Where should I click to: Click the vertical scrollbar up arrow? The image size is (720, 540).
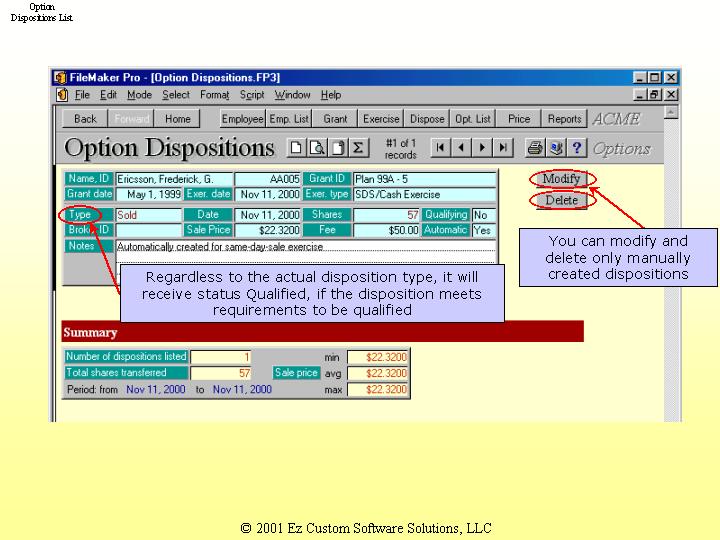(x=671, y=112)
